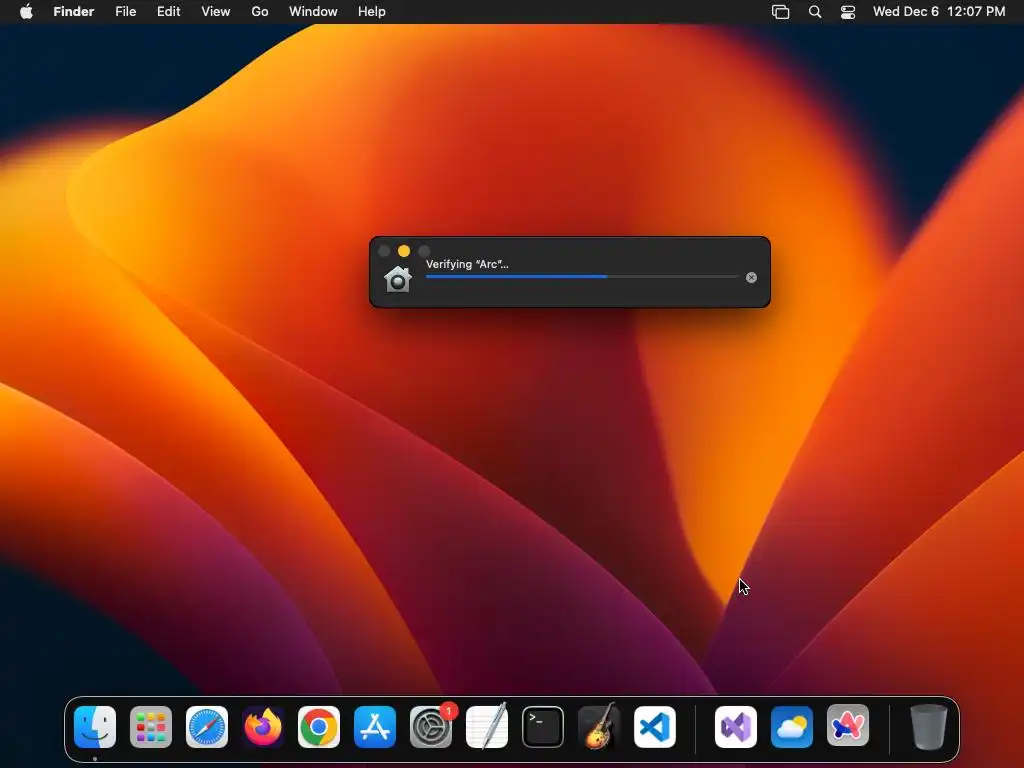Viewport: 1024px width, 768px height.
Task: Open the Window menu
Action: (x=313, y=12)
